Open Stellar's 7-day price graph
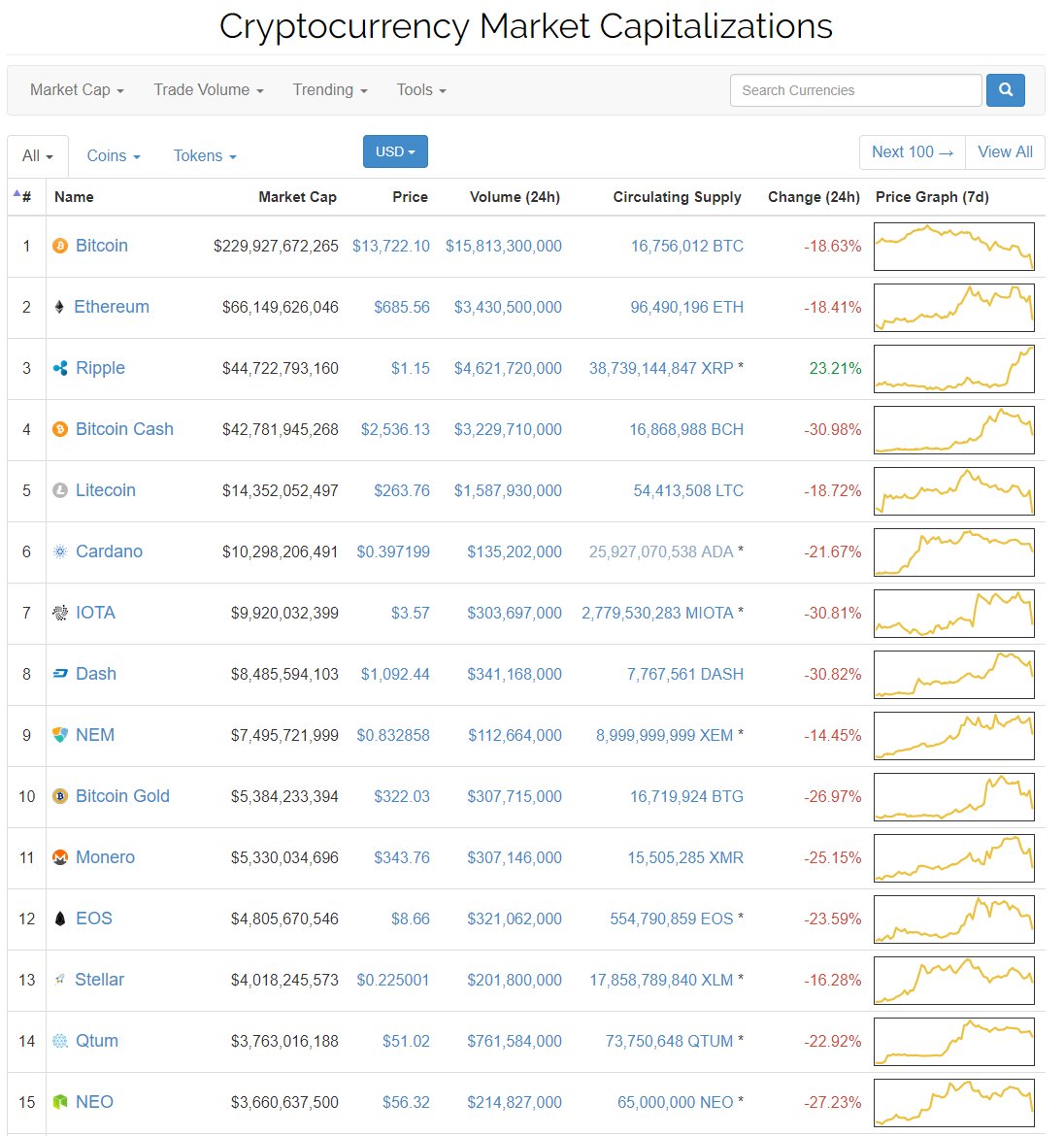The height and width of the screenshot is (1136, 1064). [954, 981]
